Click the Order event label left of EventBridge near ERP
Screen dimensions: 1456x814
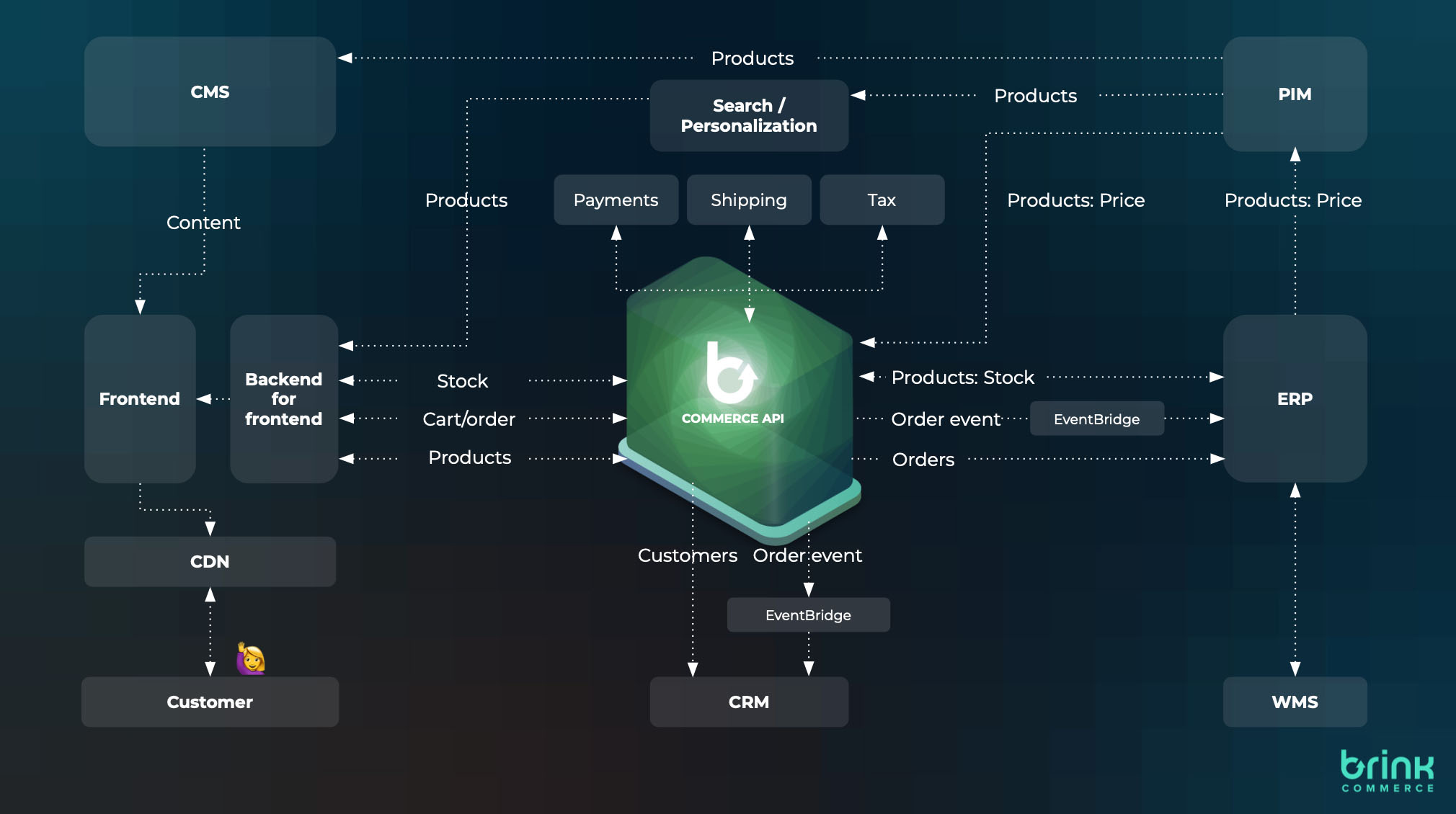pos(946,419)
